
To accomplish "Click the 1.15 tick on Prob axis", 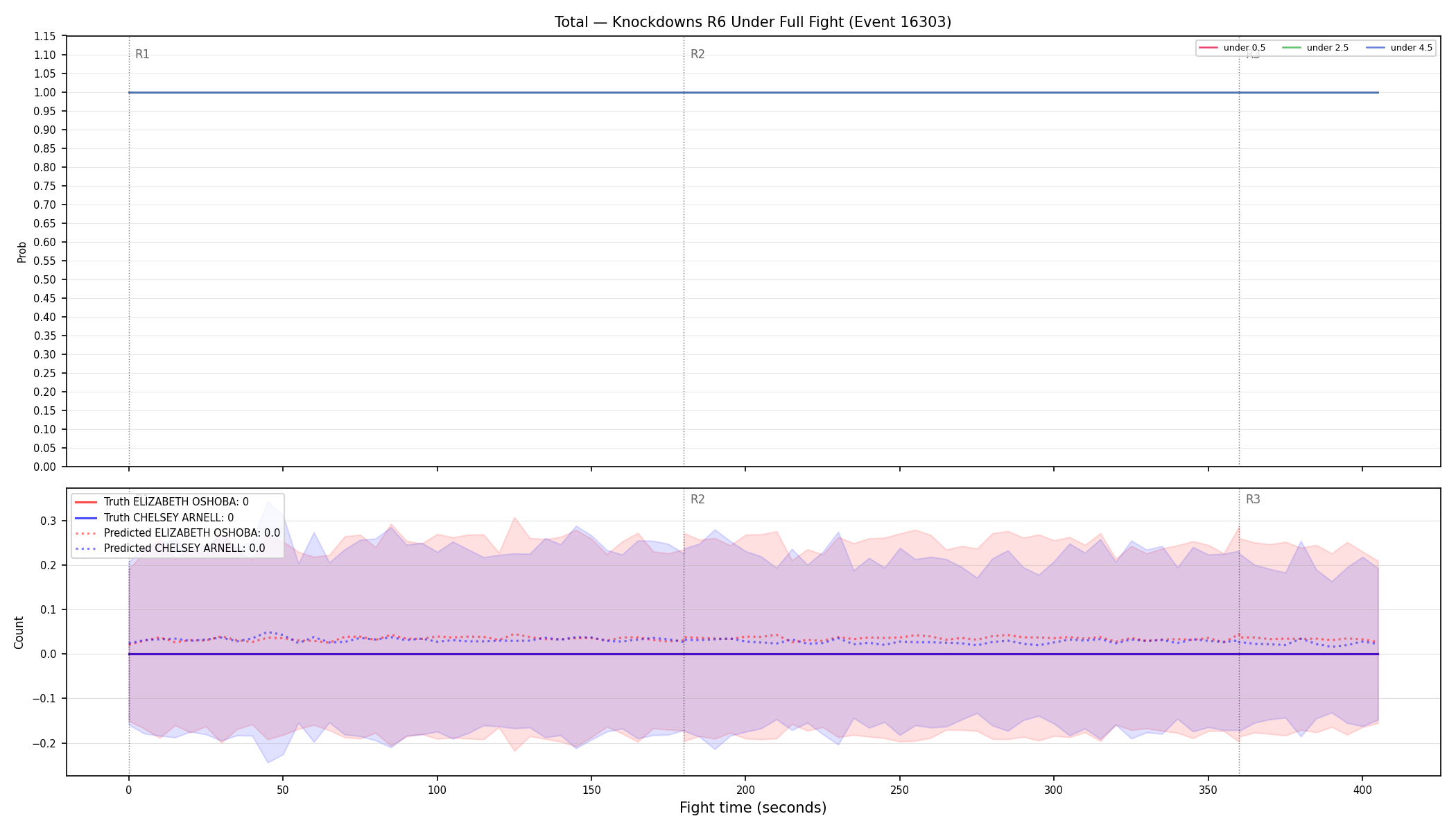I will pos(45,36).
